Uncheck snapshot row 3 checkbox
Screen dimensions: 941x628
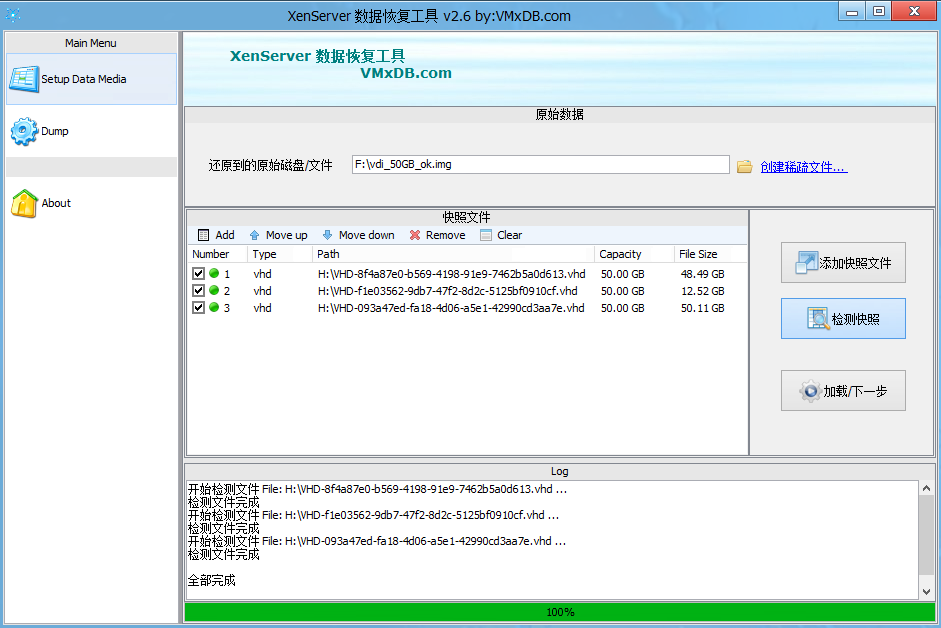(x=199, y=307)
